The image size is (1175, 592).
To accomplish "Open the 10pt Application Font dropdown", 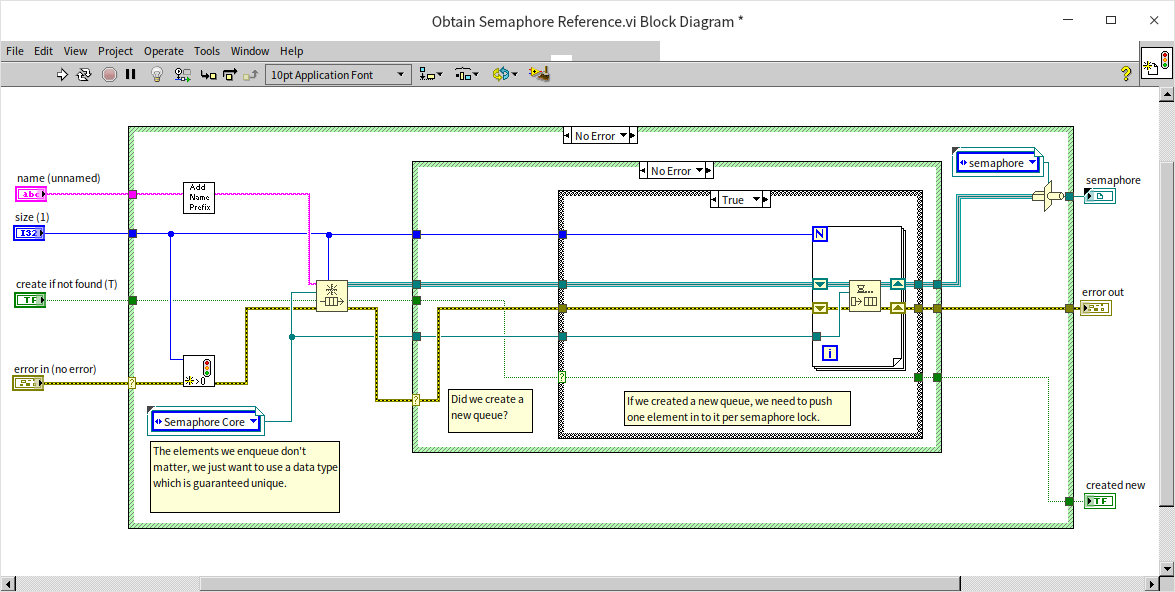I will pyautogui.click(x=338, y=74).
